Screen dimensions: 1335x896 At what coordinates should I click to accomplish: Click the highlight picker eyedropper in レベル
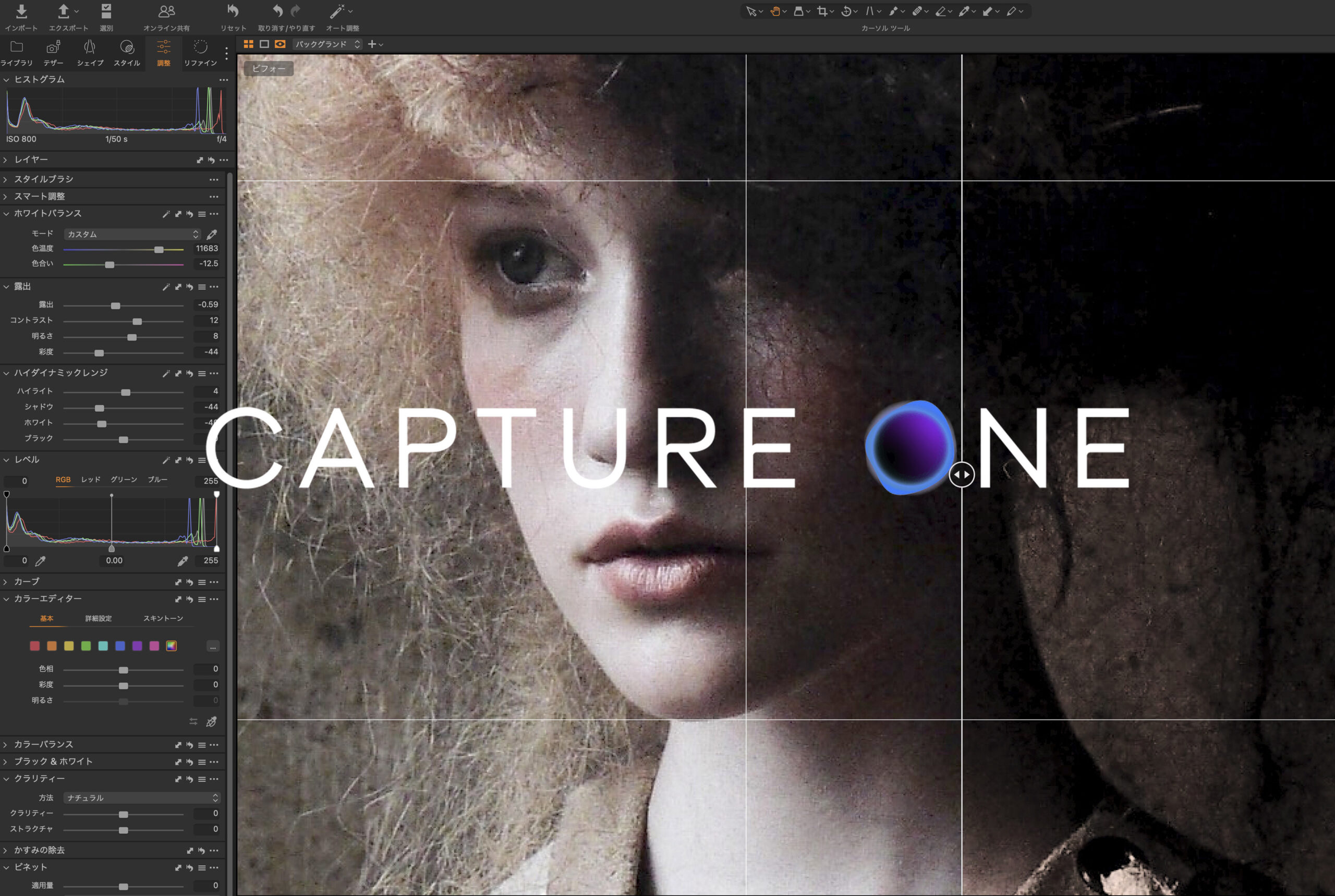pos(183,561)
